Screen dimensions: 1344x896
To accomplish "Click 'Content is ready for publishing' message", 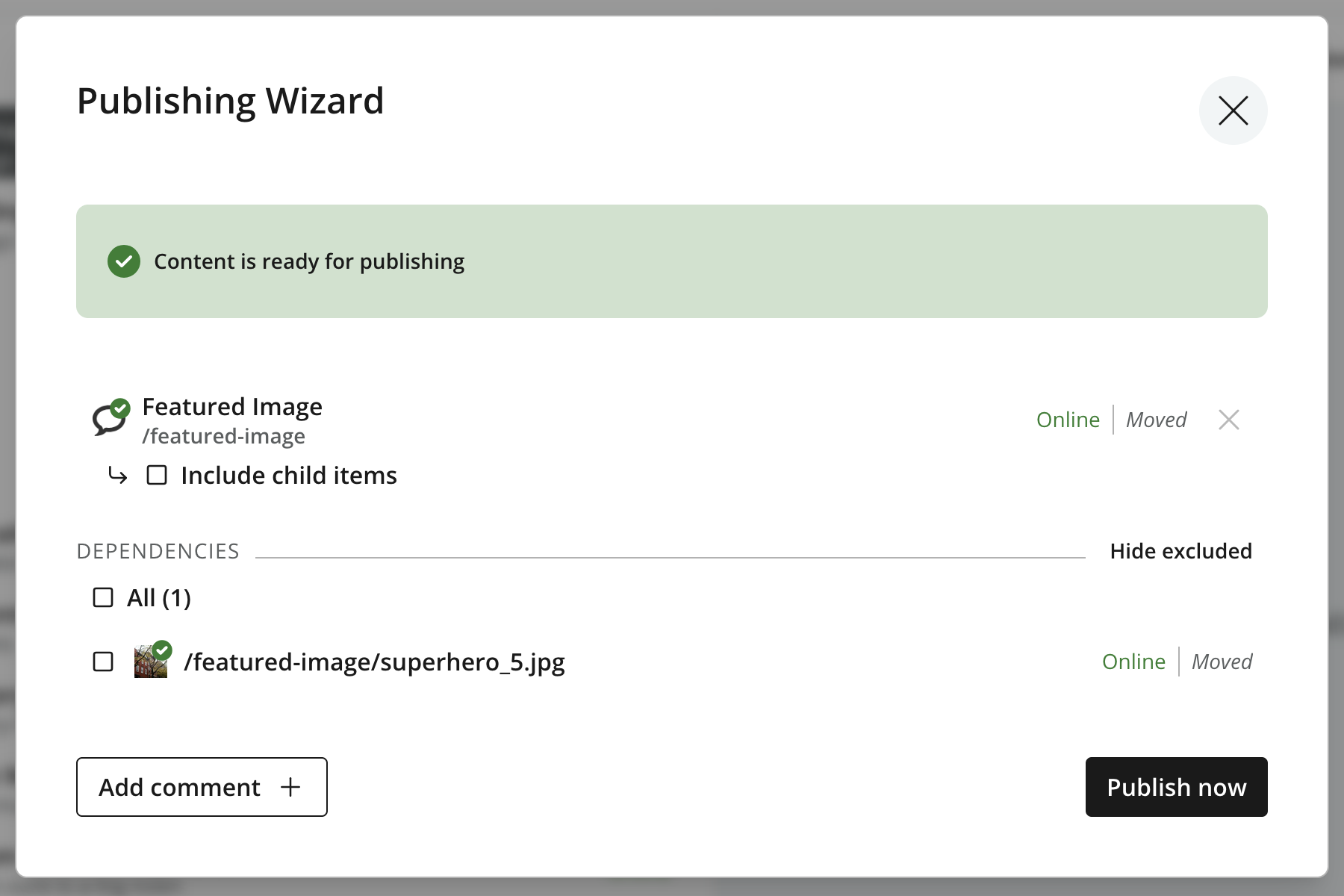I will [x=309, y=261].
